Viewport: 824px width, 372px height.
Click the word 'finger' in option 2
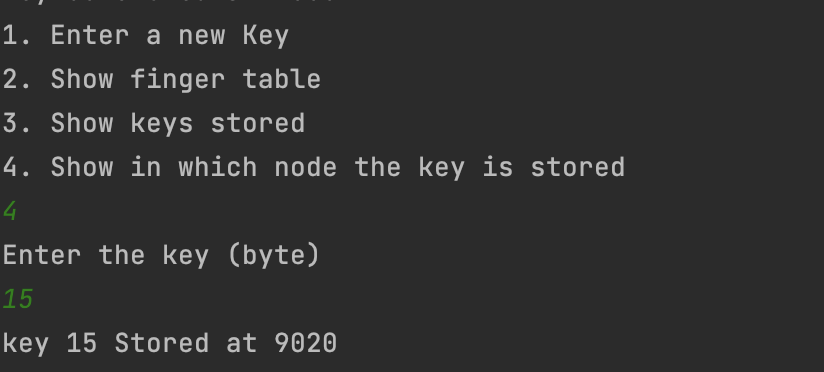click(178, 80)
